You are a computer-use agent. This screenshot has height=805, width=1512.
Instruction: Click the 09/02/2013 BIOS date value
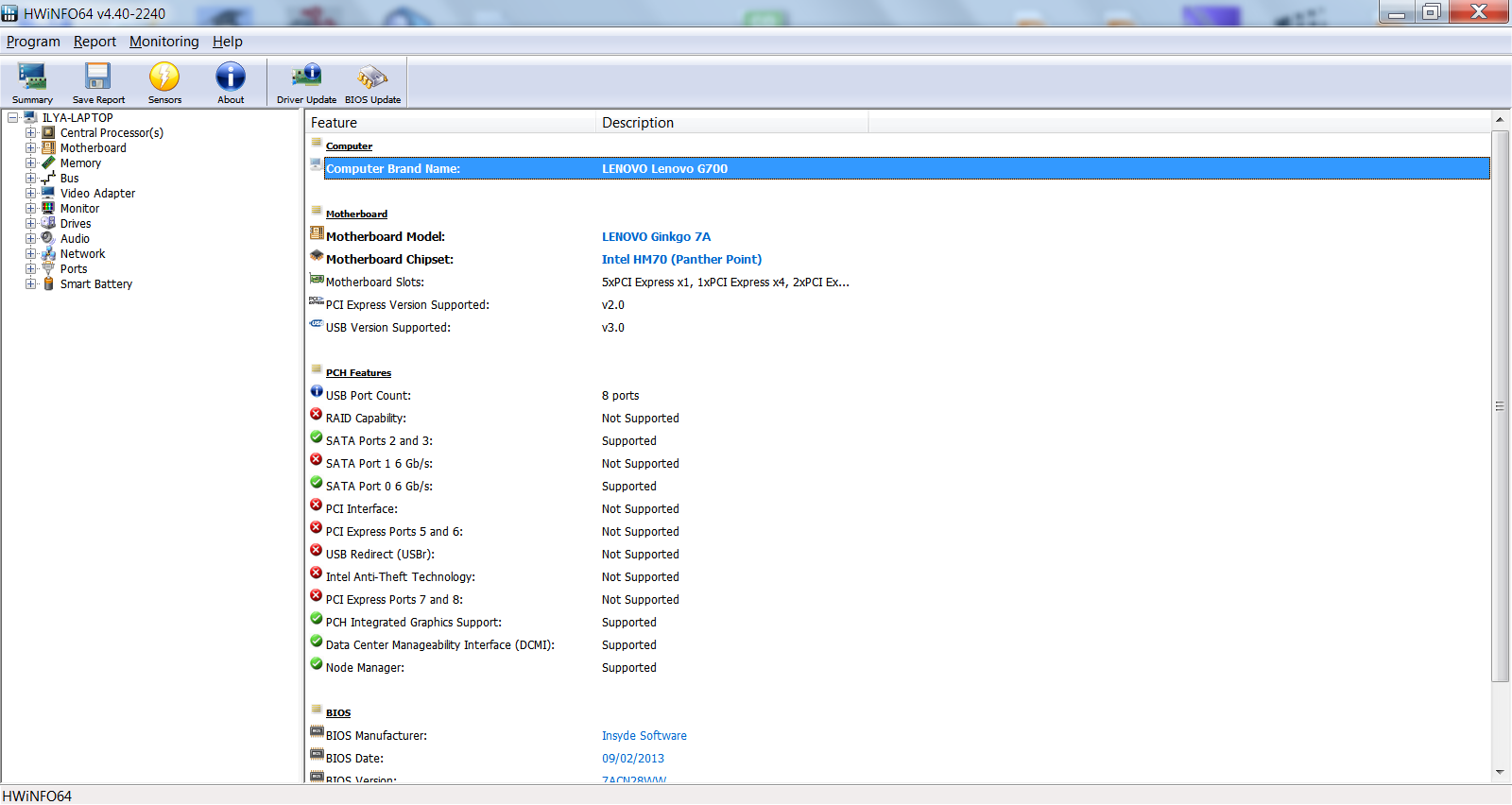tap(633, 759)
